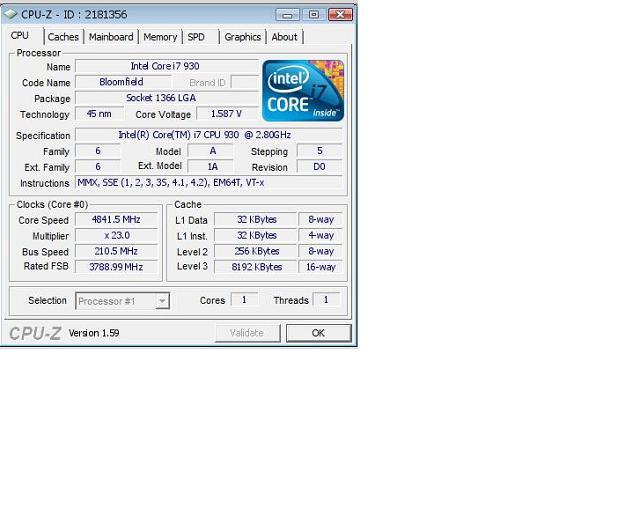Click the Revision value D0
Screen dimensions: 640x512
tap(320, 167)
